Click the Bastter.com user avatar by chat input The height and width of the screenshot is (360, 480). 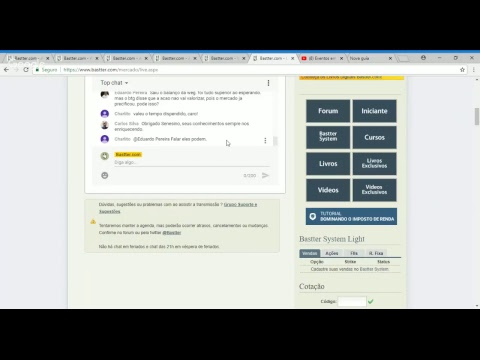(x=105, y=156)
